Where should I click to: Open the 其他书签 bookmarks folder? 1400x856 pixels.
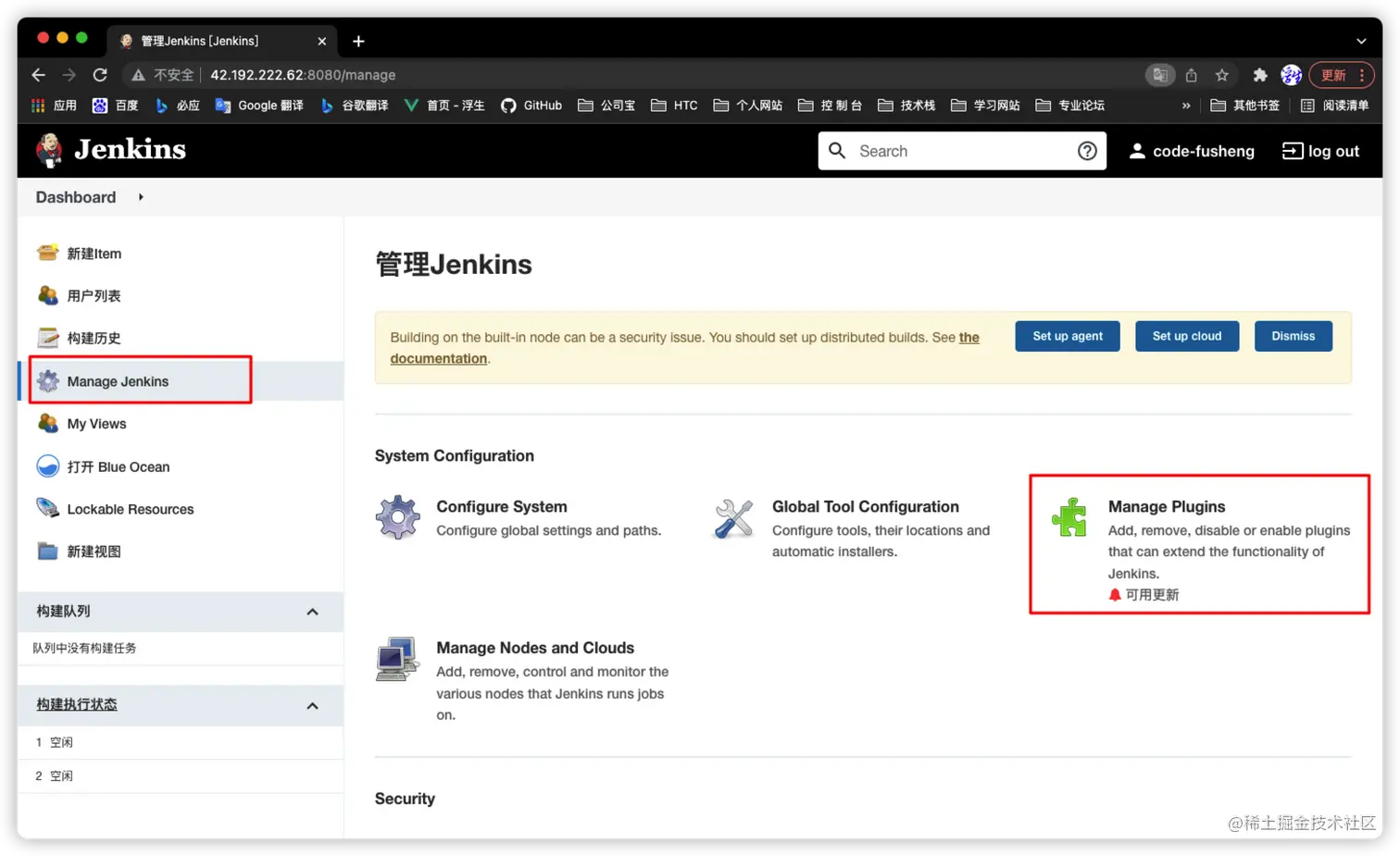(x=1244, y=105)
